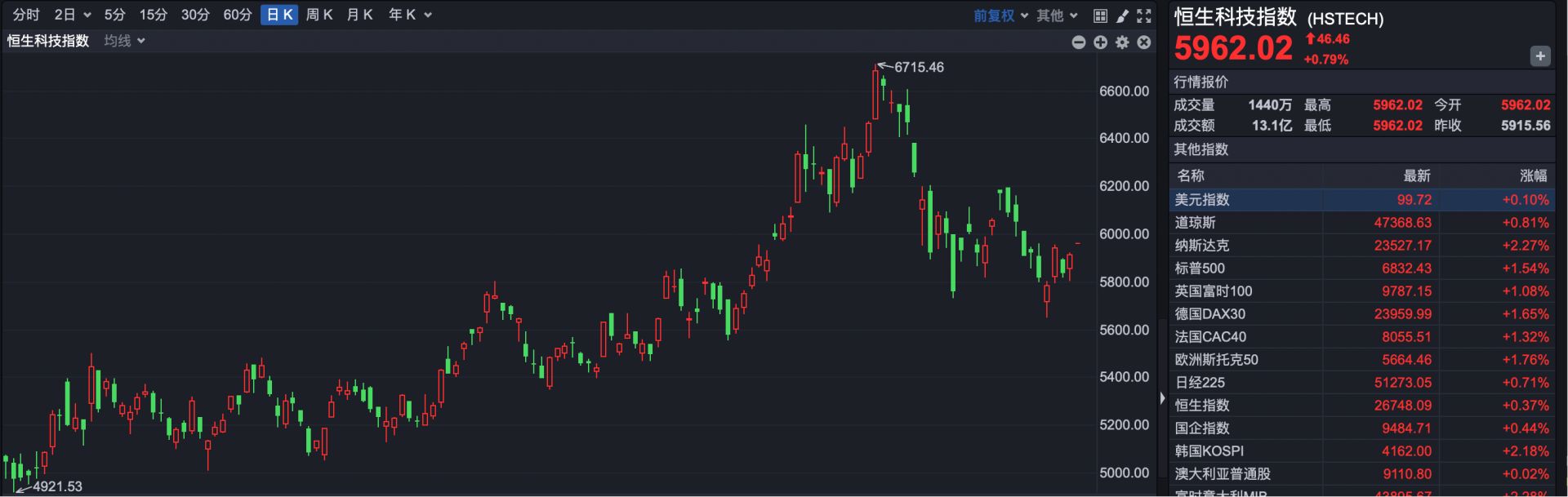Enter fullscreen chart mode
Image resolution: width=1568 pixels, height=497 pixels.
1144,16
